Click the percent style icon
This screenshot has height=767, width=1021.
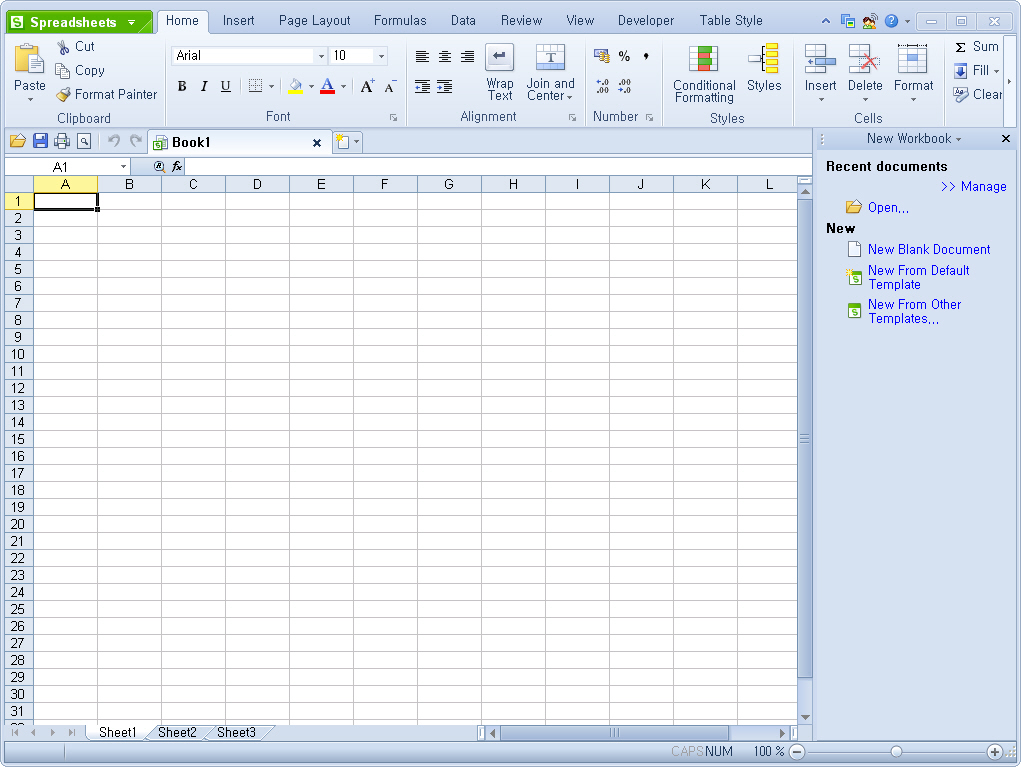click(x=624, y=57)
